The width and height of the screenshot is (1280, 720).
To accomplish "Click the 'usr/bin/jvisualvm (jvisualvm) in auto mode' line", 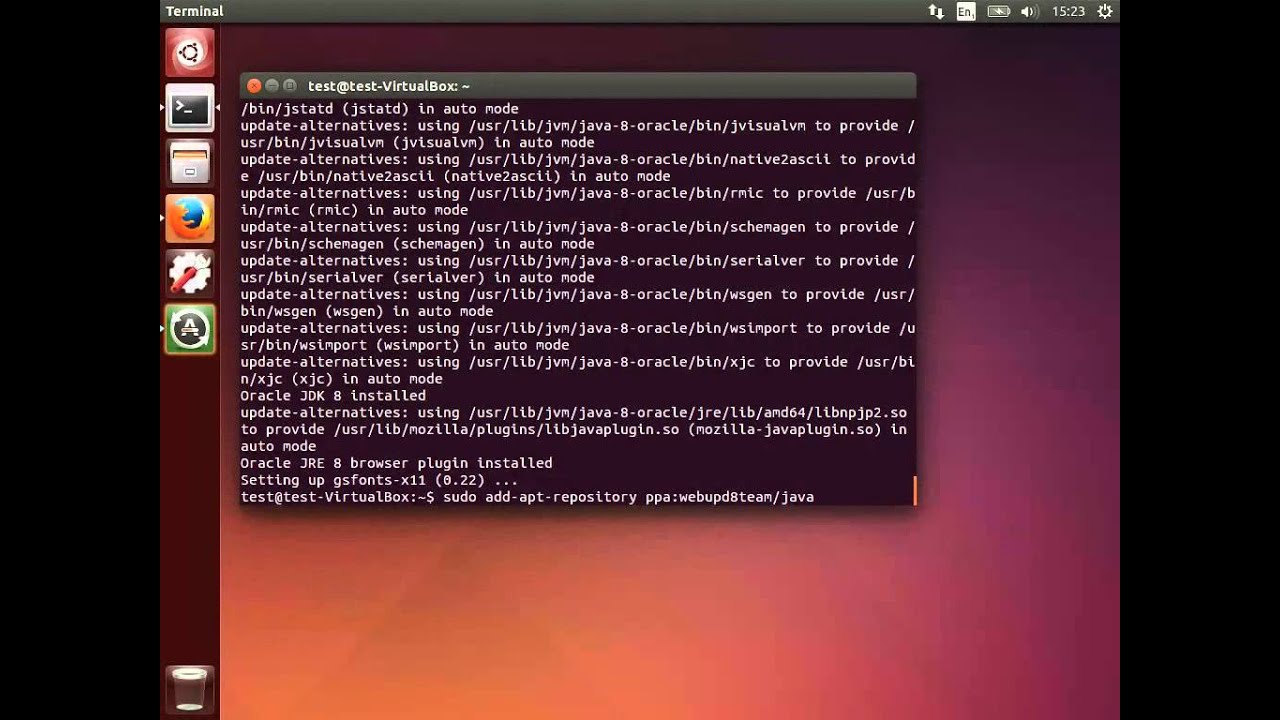I will click(x=417, y=143).
